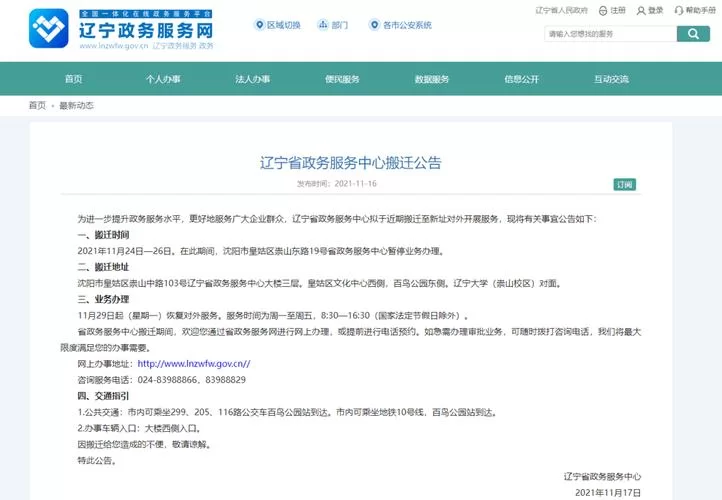Open 各市公安系统 link
Viewport: 722px width, 500px height.
click(x=407, y=25)
